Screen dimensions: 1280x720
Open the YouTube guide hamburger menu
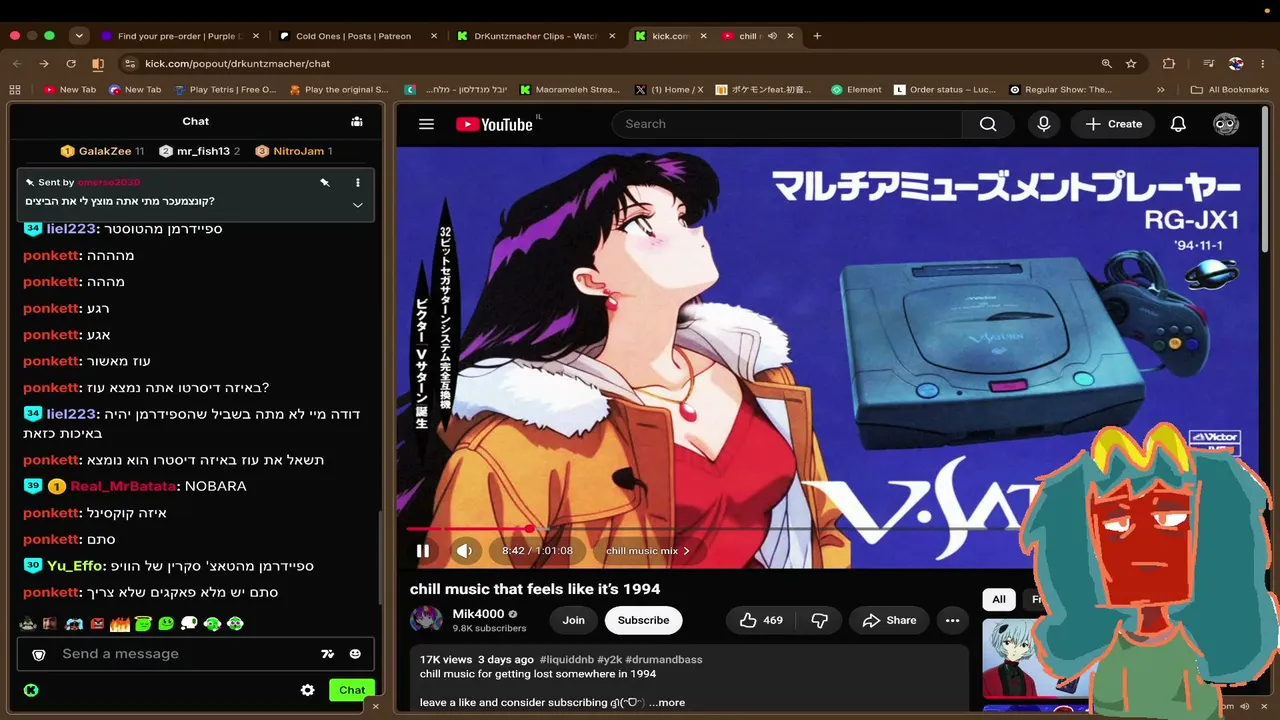click(x=426, y=124)
